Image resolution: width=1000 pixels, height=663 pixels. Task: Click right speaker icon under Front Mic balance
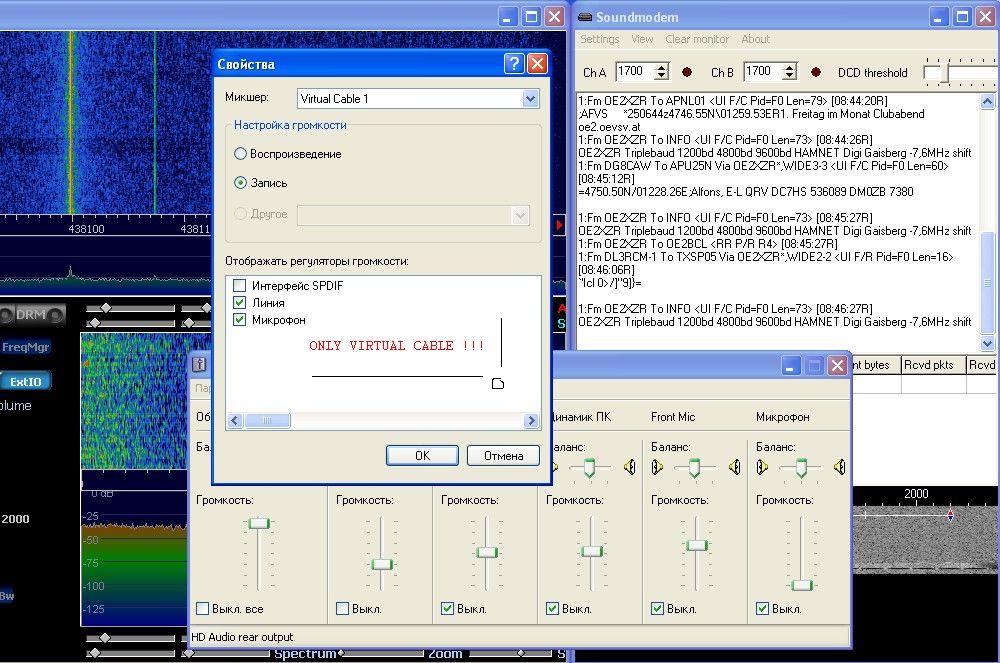735,467
